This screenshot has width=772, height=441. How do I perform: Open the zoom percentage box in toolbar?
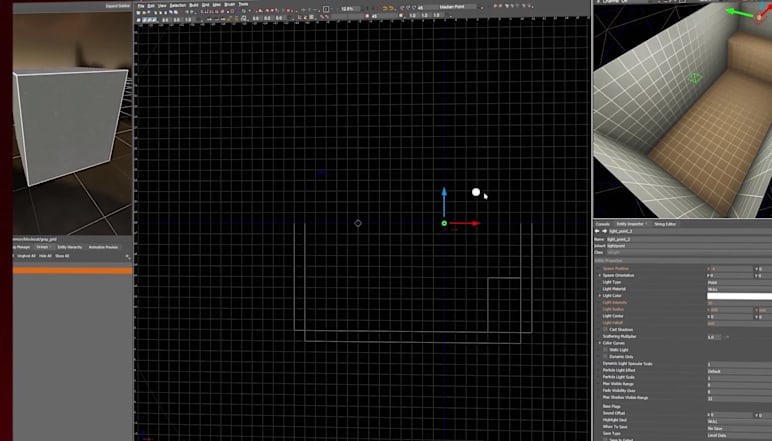point(351,9)
